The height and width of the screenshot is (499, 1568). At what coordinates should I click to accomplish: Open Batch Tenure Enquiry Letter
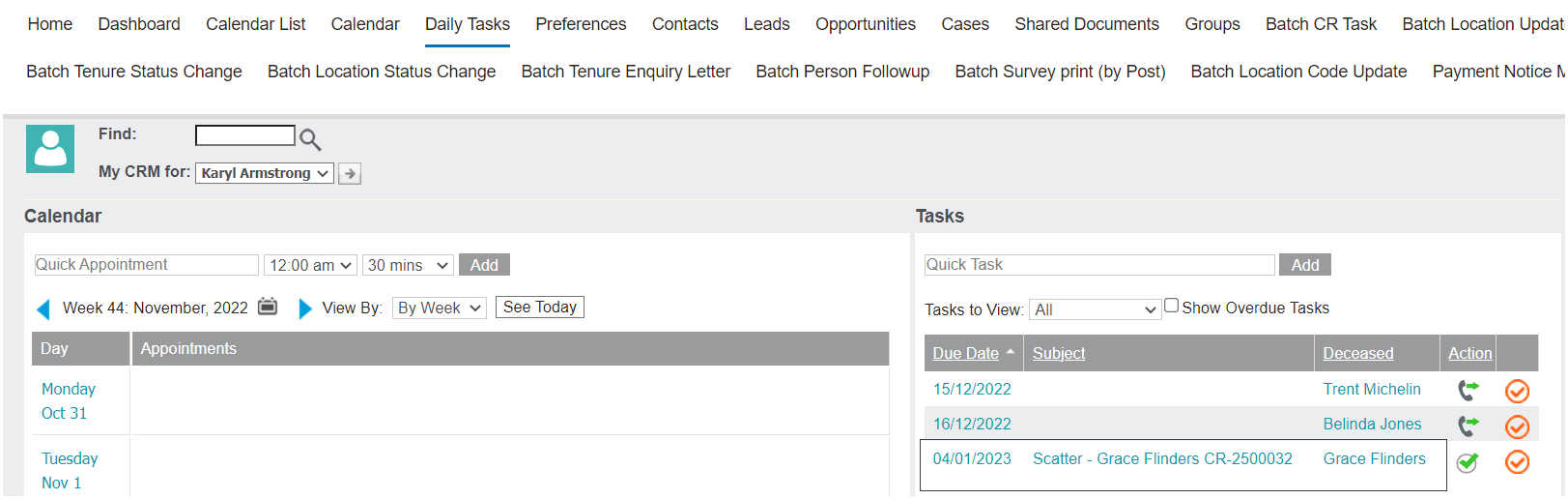pos(626,72)
